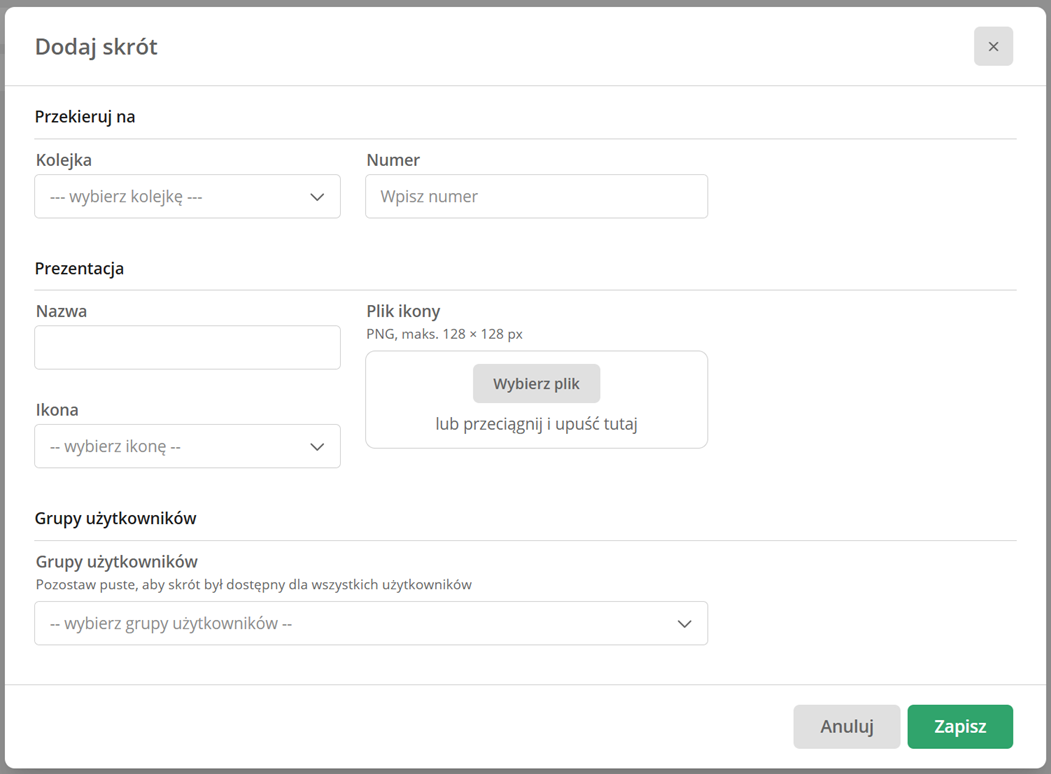The image size is (1051, 774).
Task: Click the Kolejka field label
Action: coord(64,160)
